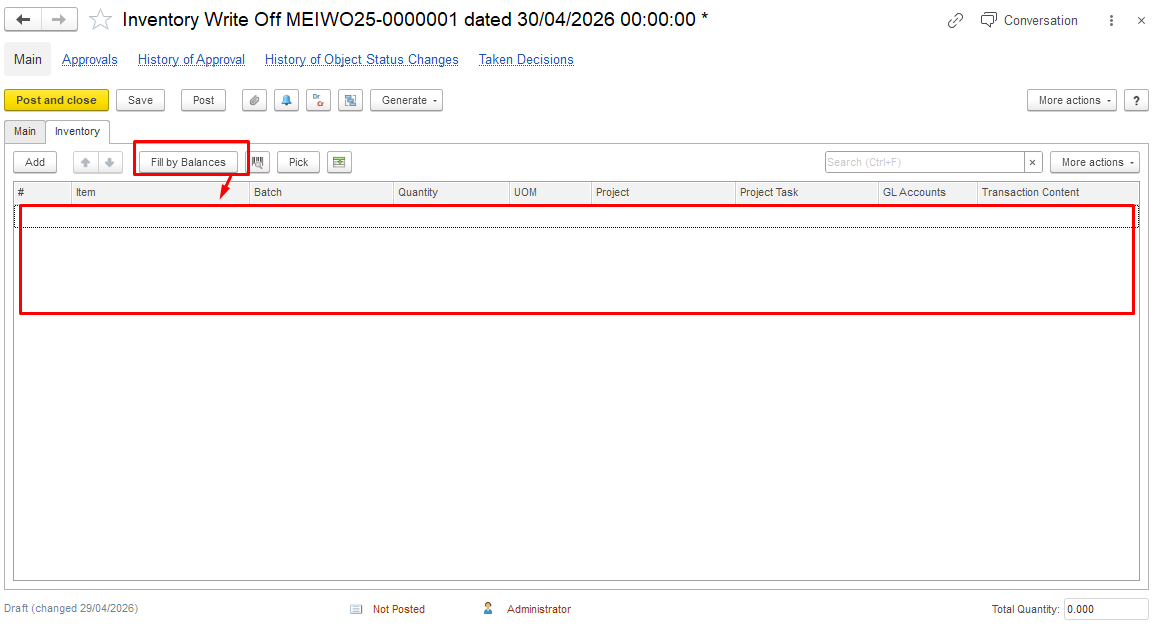1168x632 pixels.
Task: Click the Search (Ctrl+F) field
Action: tap(924, 162)
